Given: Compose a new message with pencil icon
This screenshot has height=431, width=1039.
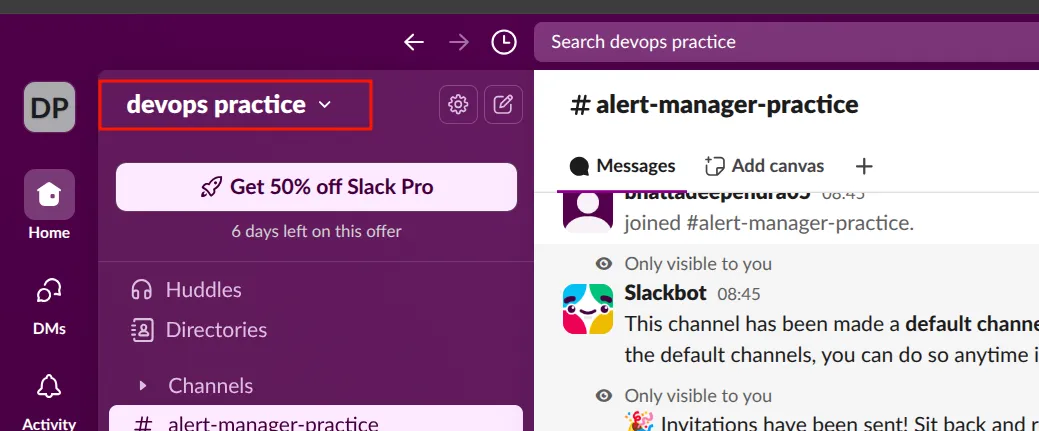Looking at the screenshot, I should [503, 104].
